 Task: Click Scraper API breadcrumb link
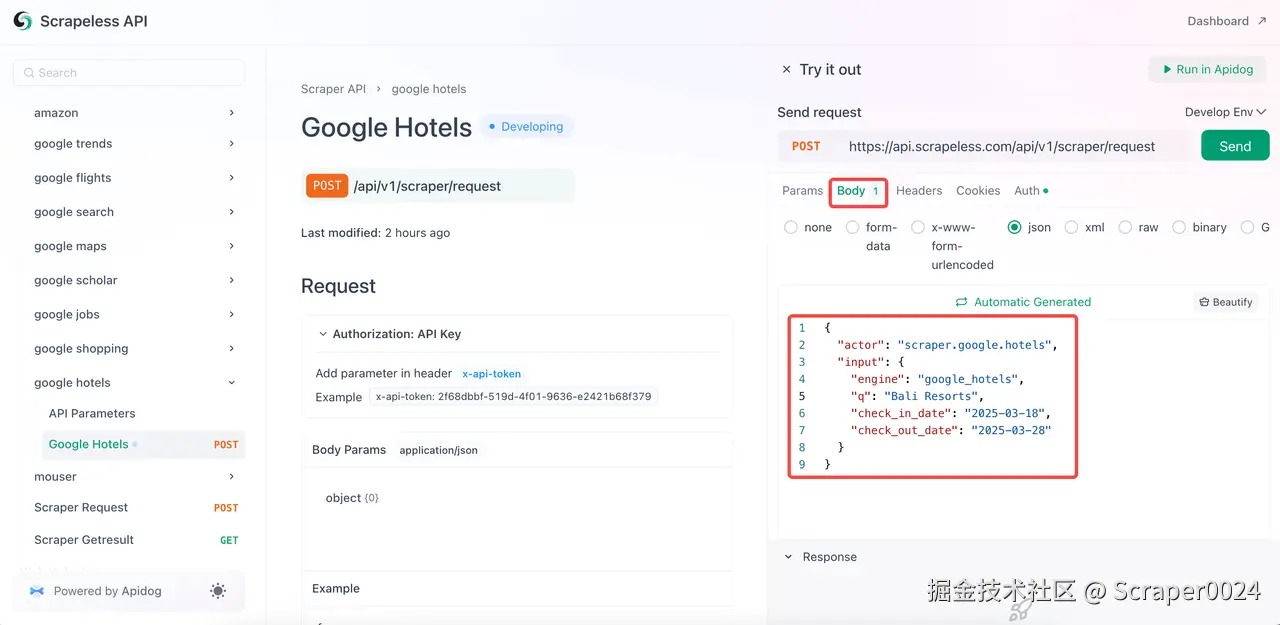pos(333,89)
